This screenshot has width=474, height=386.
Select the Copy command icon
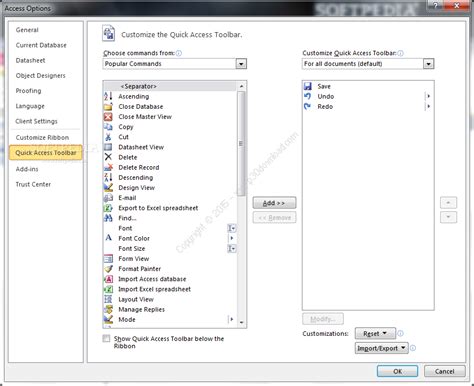coord(108,127)
